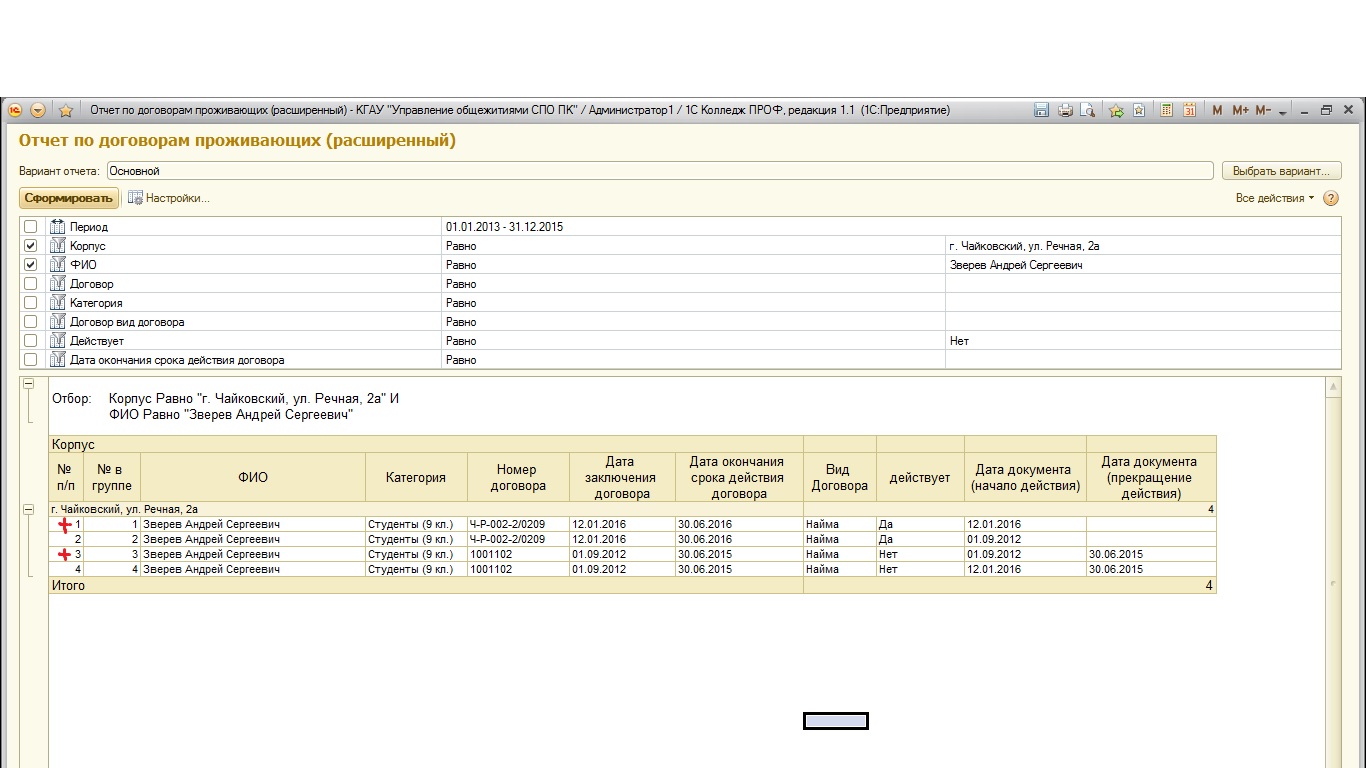The image size is (1366, 768).
Task: Click the favorites star icon near title
Action: pyautogui.click(x=66, y=110)
